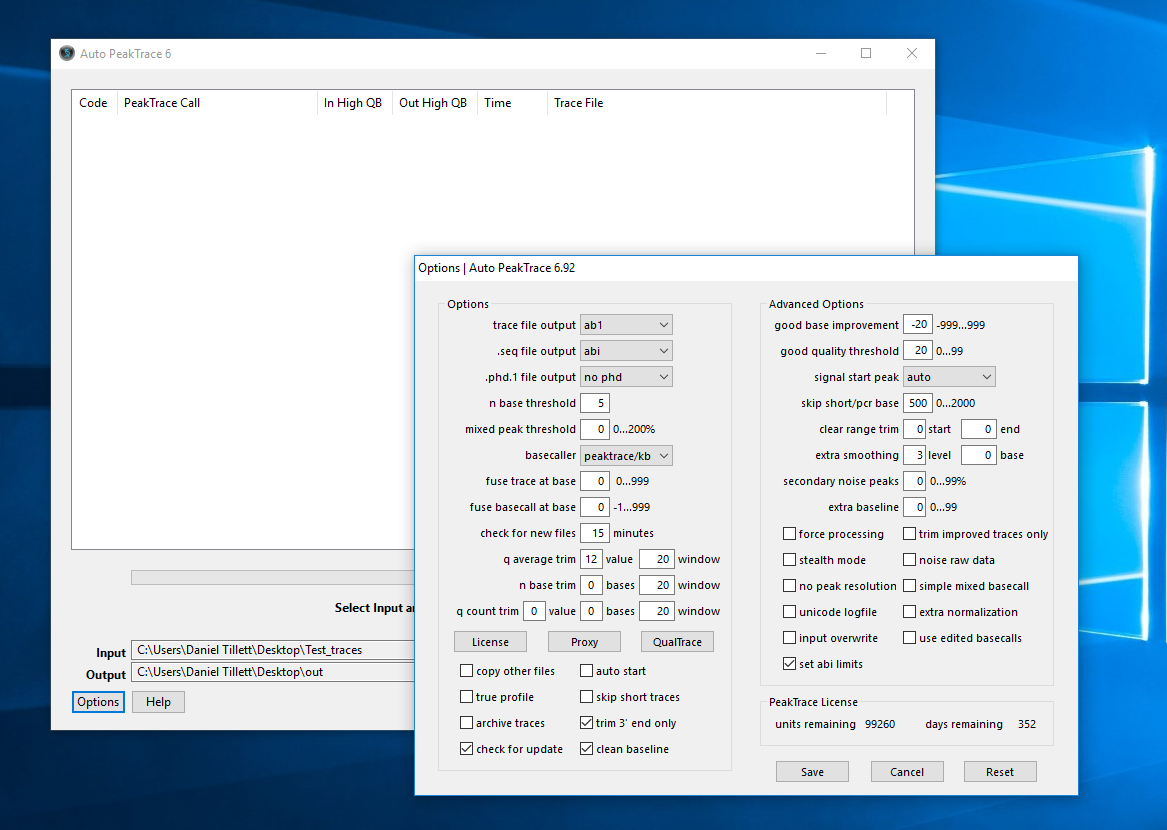This screenshot has width=1167, height=830.
Task: Tick trim improved traces only
Action: click(909, 534)
